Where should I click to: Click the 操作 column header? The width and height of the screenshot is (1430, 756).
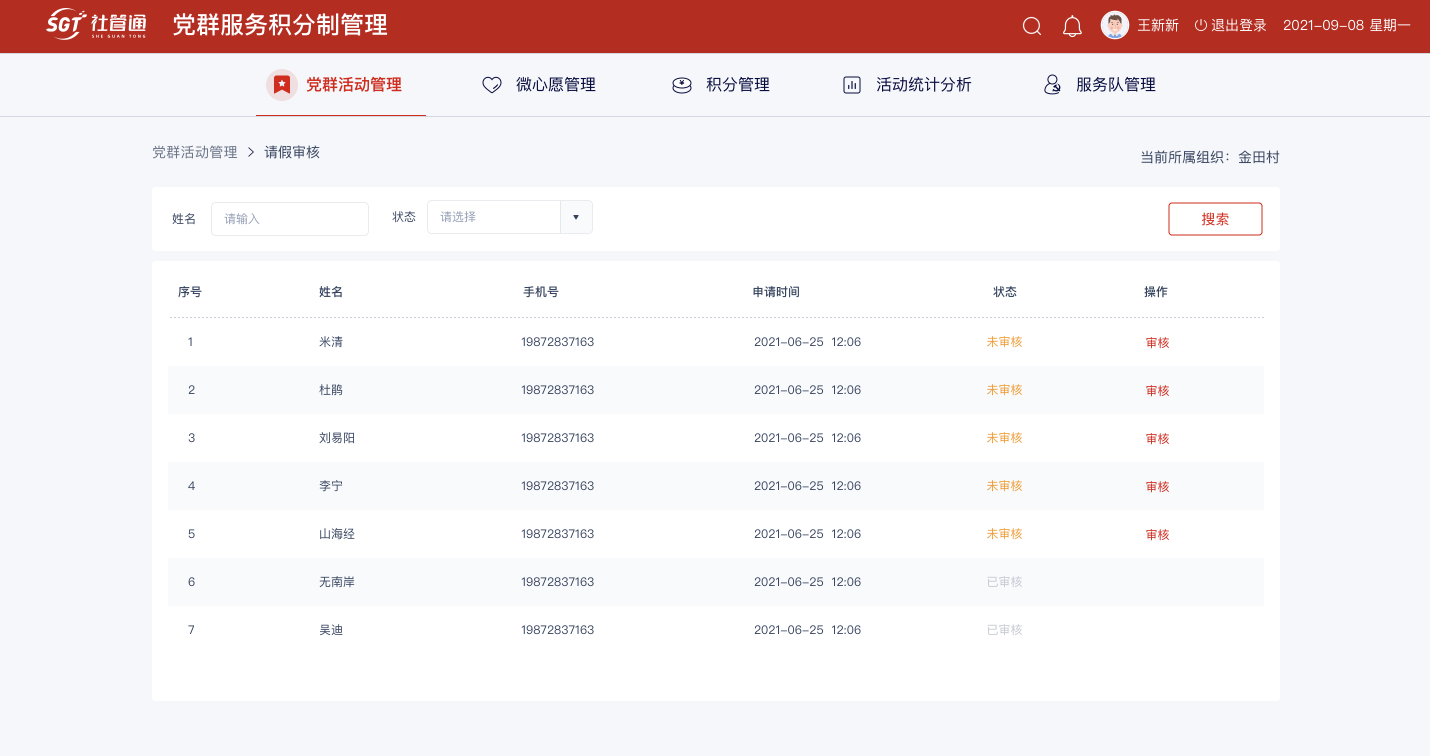coord(1156,292)
